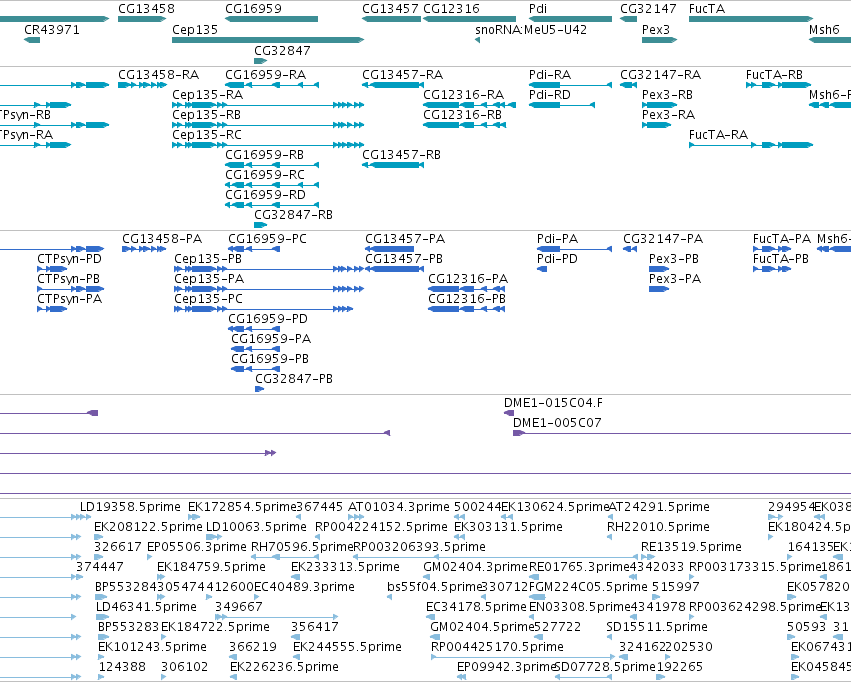This screenshot has width=851, height=682.
Task: Open the RH22010.5prime EST label
Action: pyautogui.click(x=658, y=527)
